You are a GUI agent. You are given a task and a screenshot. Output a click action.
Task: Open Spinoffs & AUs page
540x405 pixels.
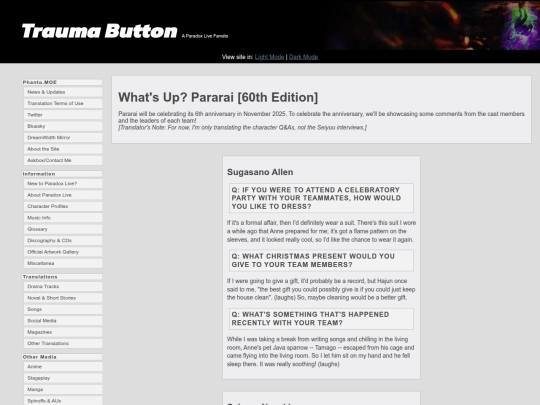coord(63,401)
